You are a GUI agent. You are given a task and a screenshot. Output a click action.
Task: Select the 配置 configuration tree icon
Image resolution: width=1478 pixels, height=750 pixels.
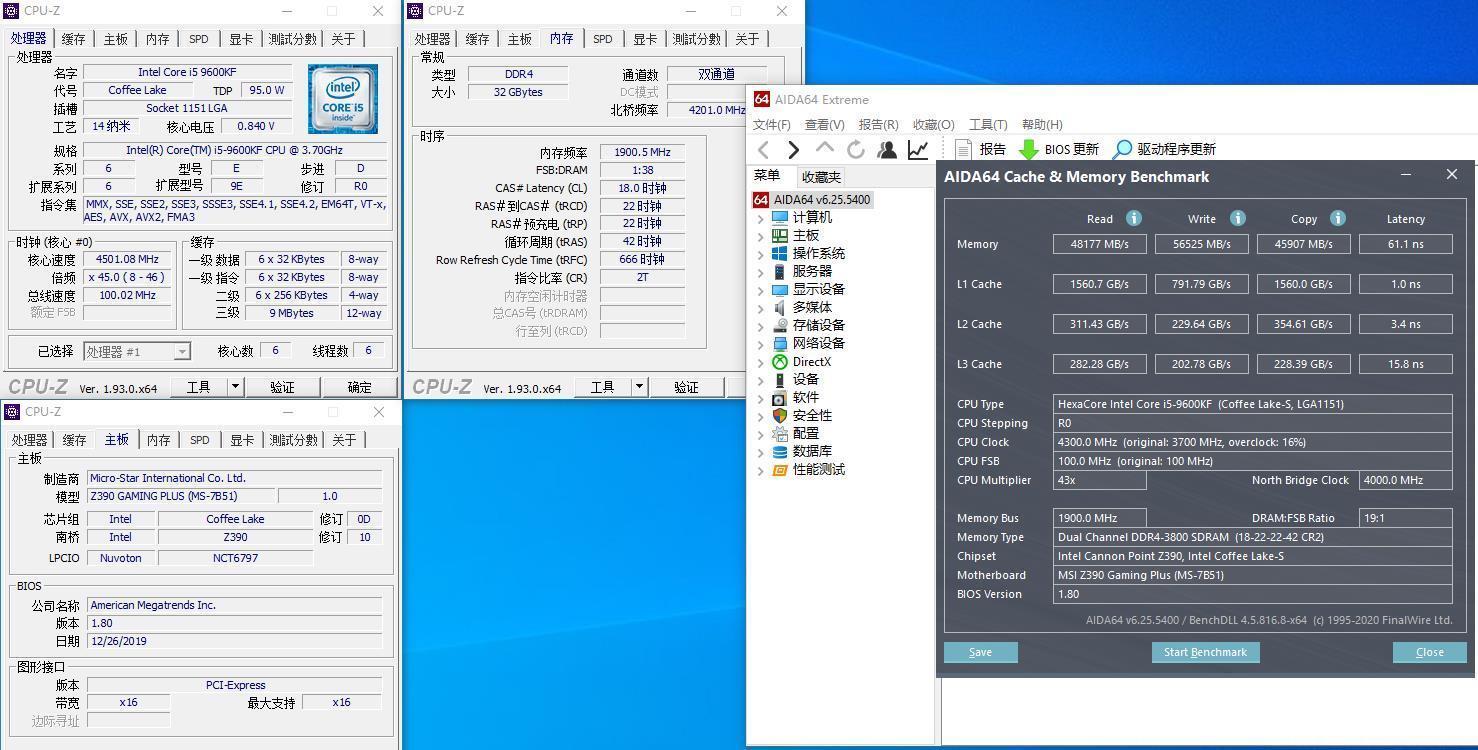pyautogui.click(x=780, y=433)
